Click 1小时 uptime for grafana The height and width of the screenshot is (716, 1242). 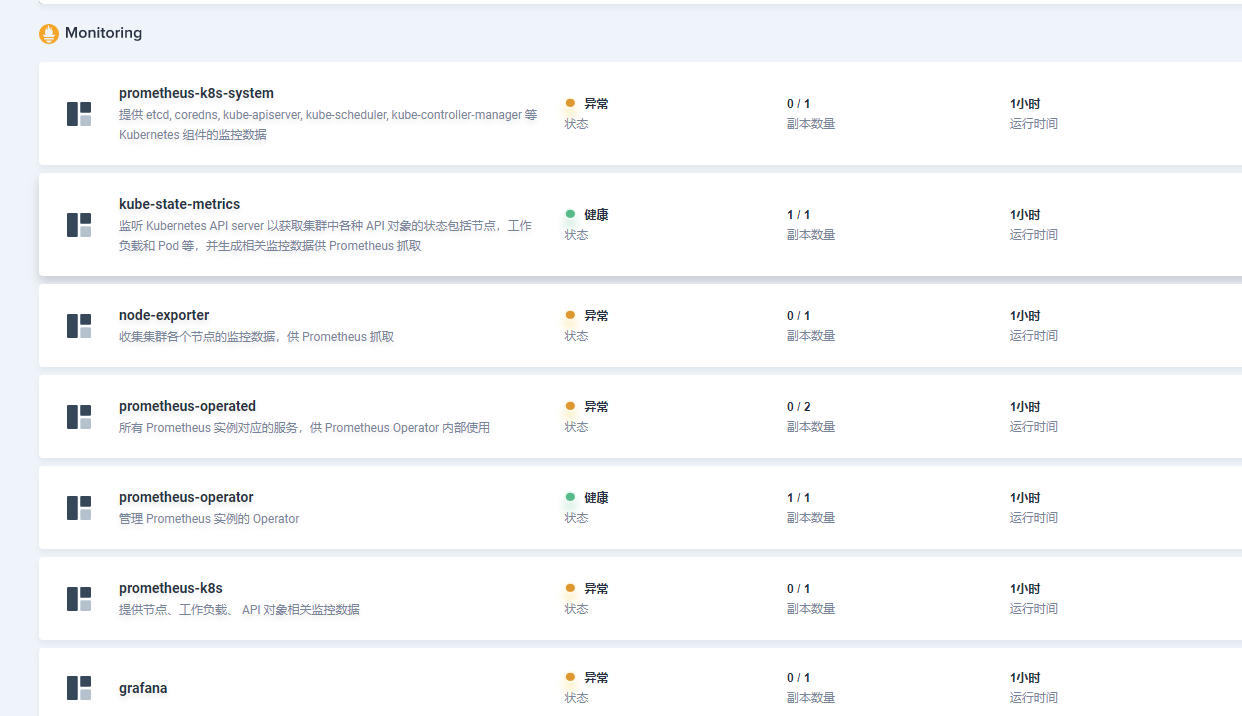point(1025,678)
